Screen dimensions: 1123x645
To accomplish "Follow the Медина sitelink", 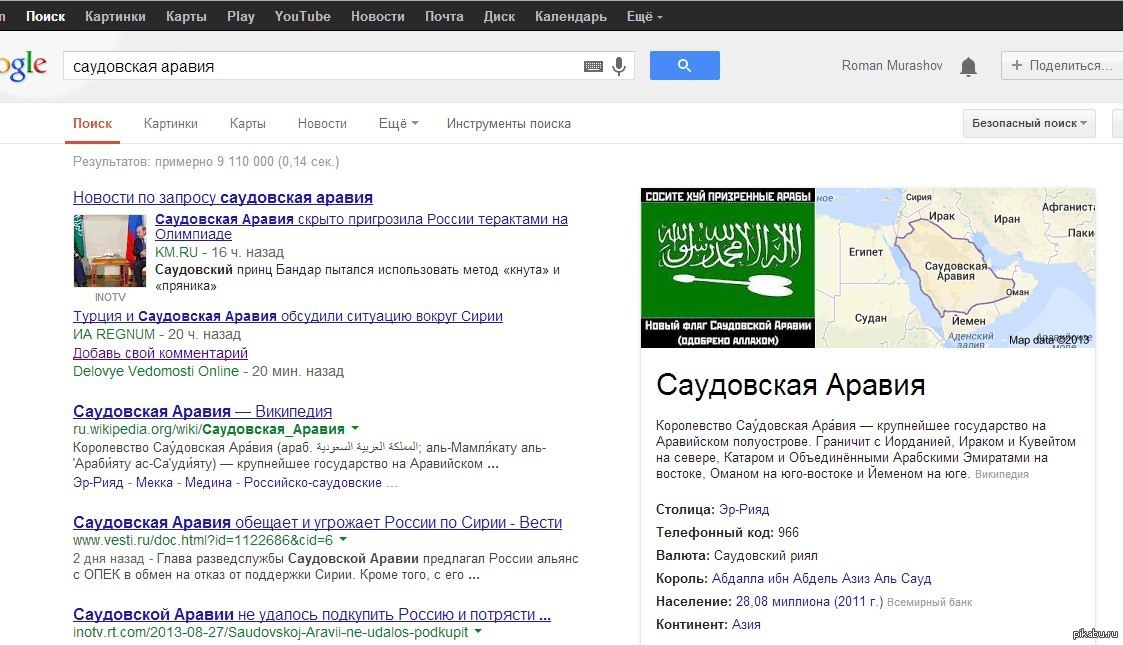I will click(x=208, y=482).
